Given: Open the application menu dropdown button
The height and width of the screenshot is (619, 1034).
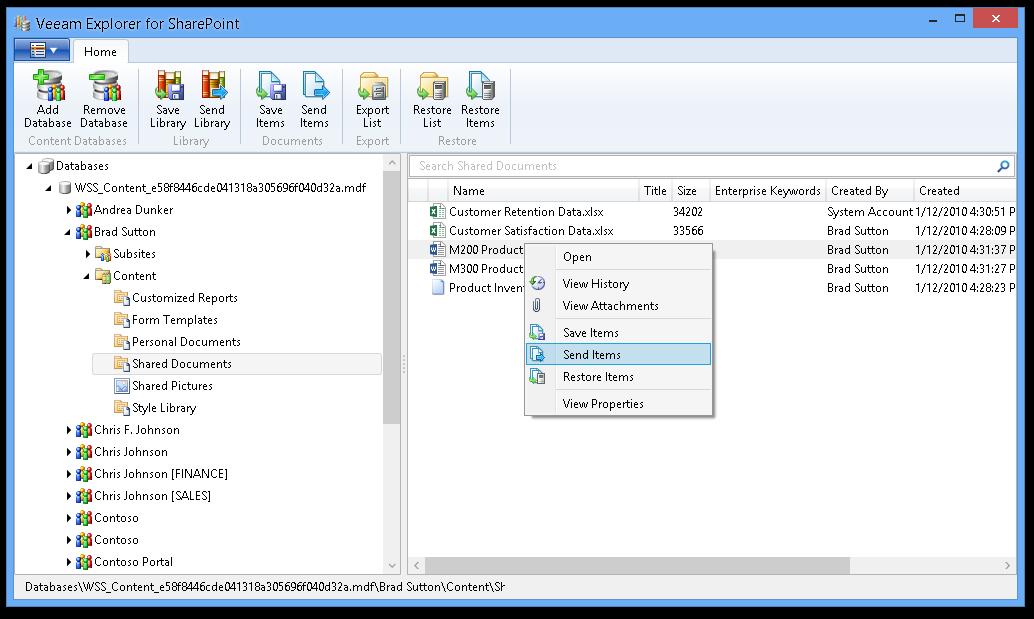Looking at the screenshot, I should tap(42, 50).
